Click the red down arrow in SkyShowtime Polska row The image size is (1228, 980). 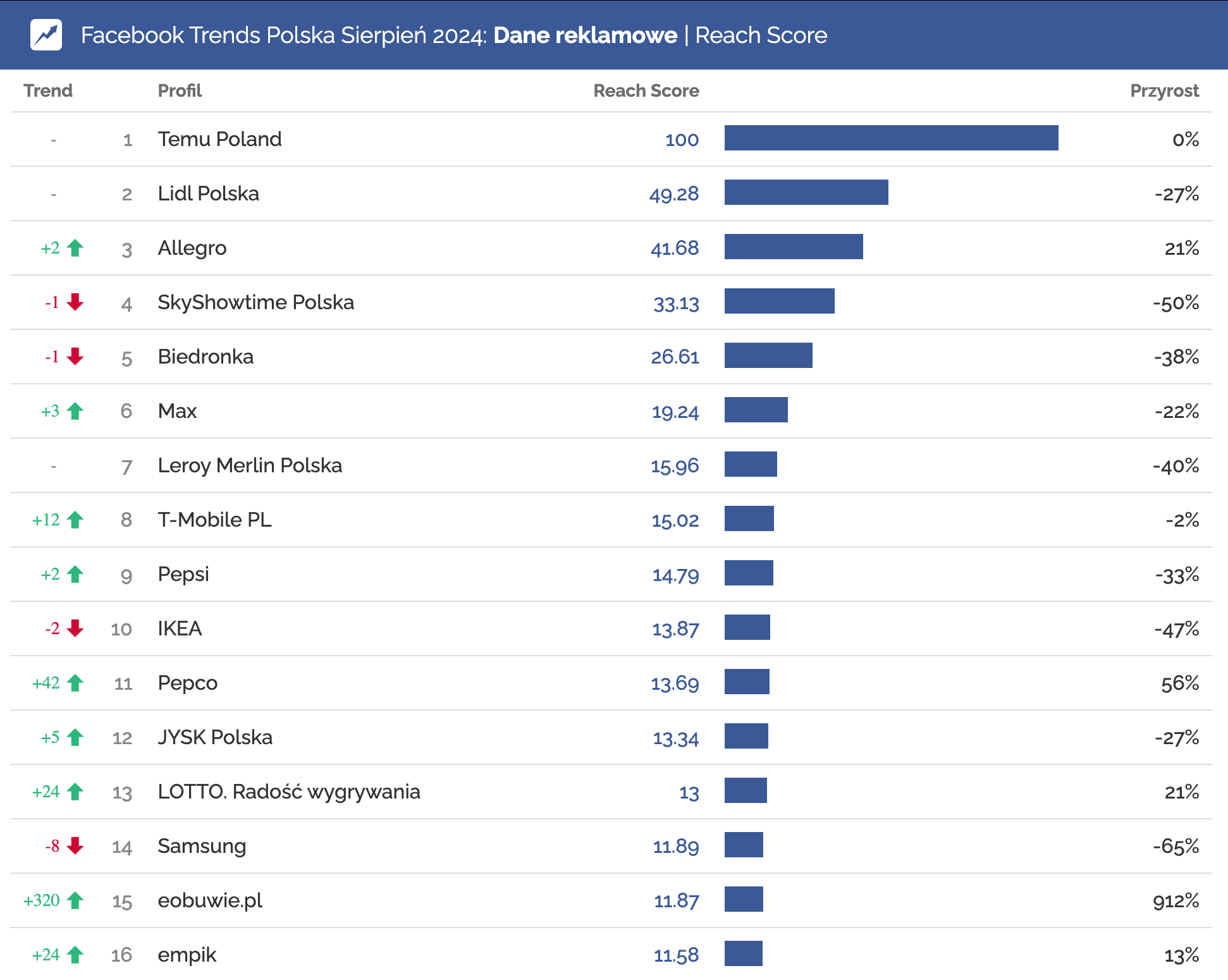click(x=75, y=302)
